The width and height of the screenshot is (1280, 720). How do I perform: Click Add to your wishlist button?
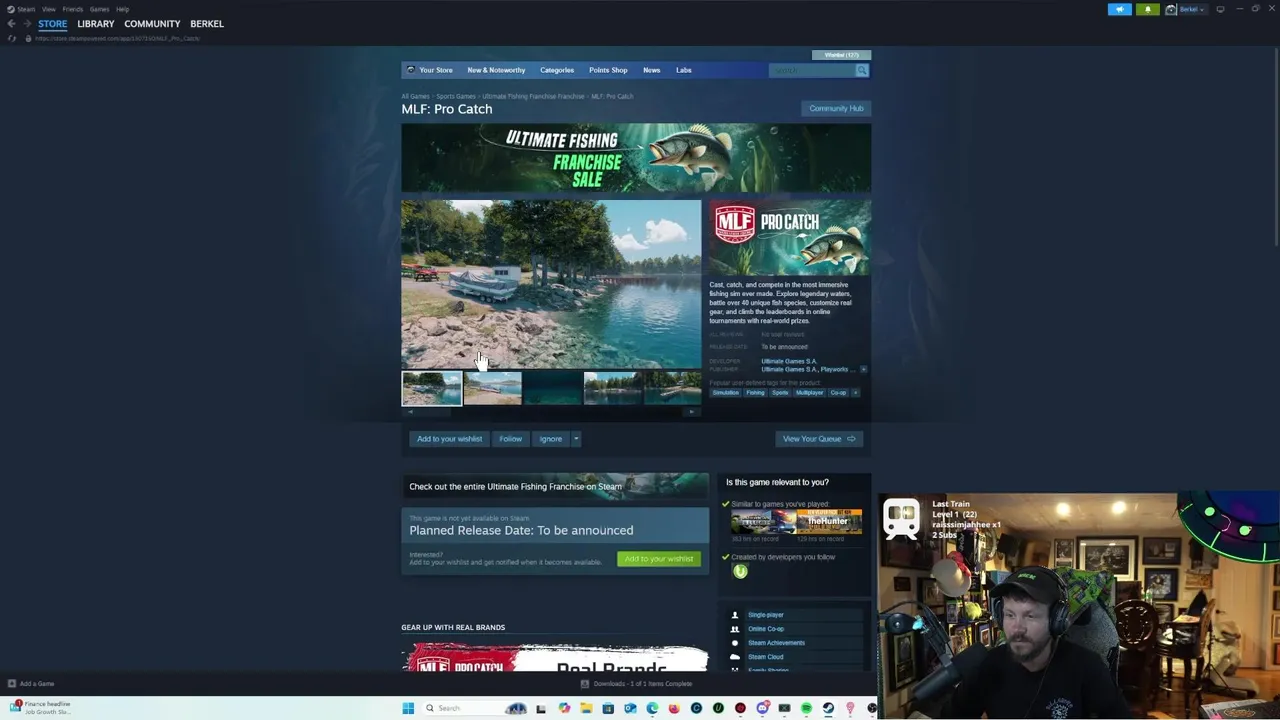click(x=449, y=439)
